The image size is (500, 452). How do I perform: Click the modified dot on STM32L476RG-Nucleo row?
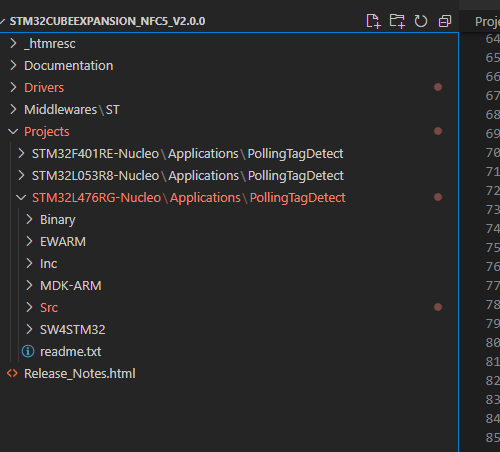click(x=438, y=197)
